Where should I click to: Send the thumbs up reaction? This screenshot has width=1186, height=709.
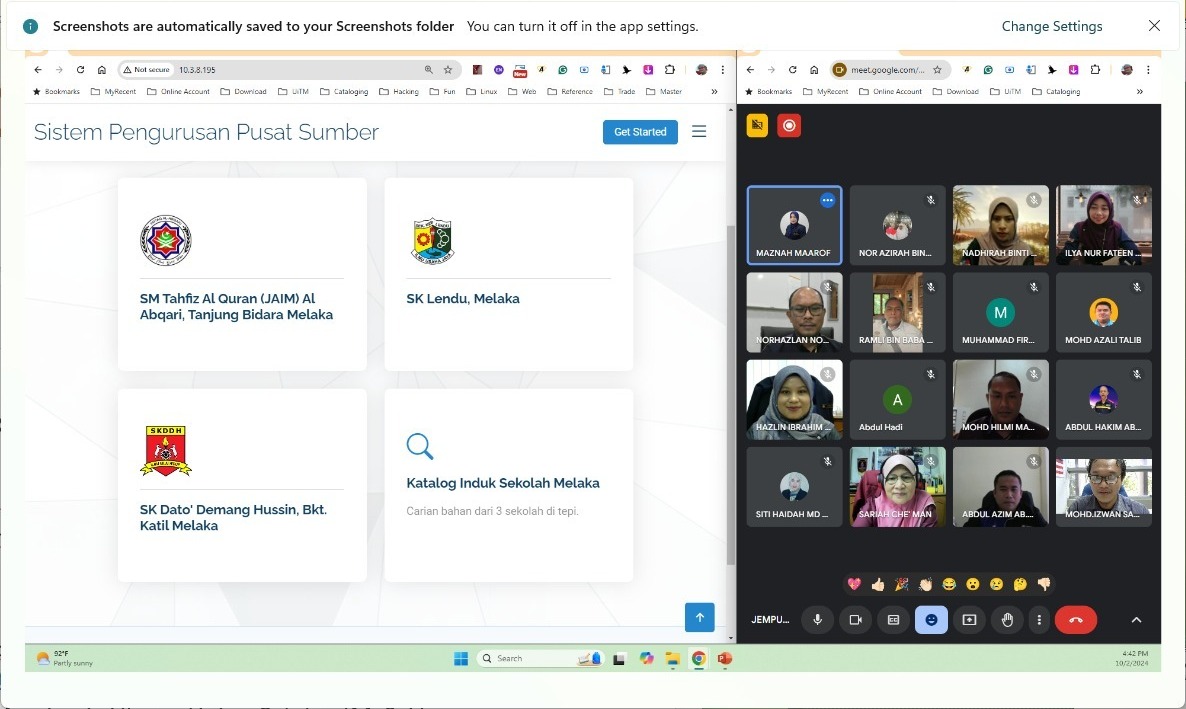pos(877,584)
